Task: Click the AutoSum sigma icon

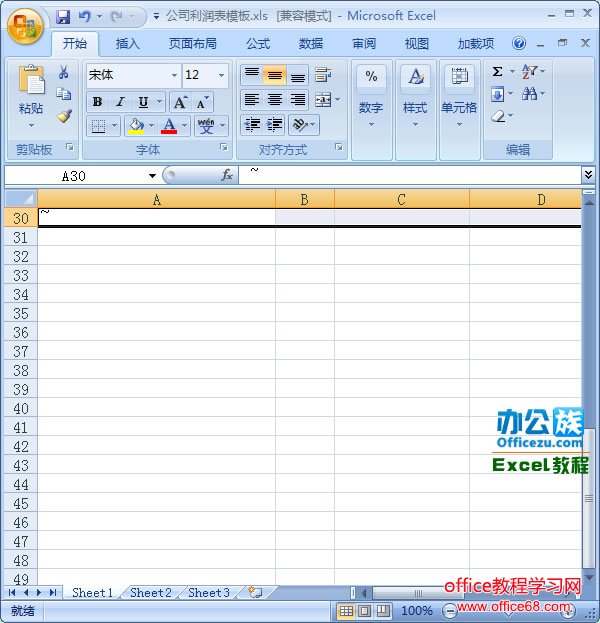Action: [497, 72]
